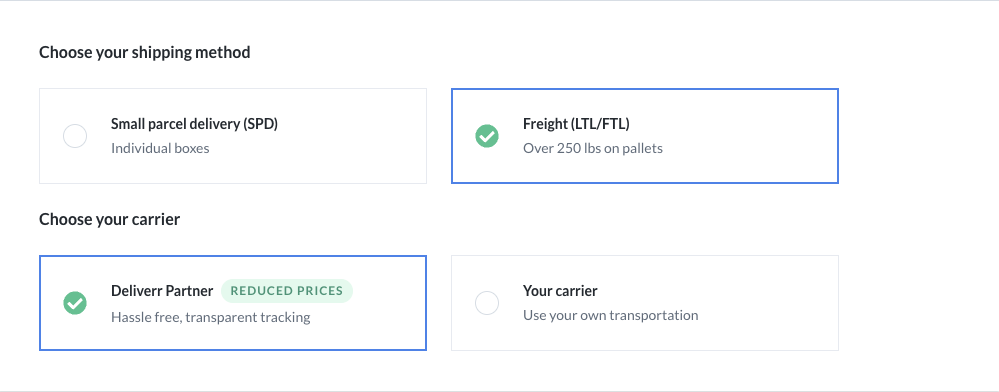This screenshot has height=392, width=999.
Task: Click the Freight (LTL/FTL) title text
Action: pos(576,124)
